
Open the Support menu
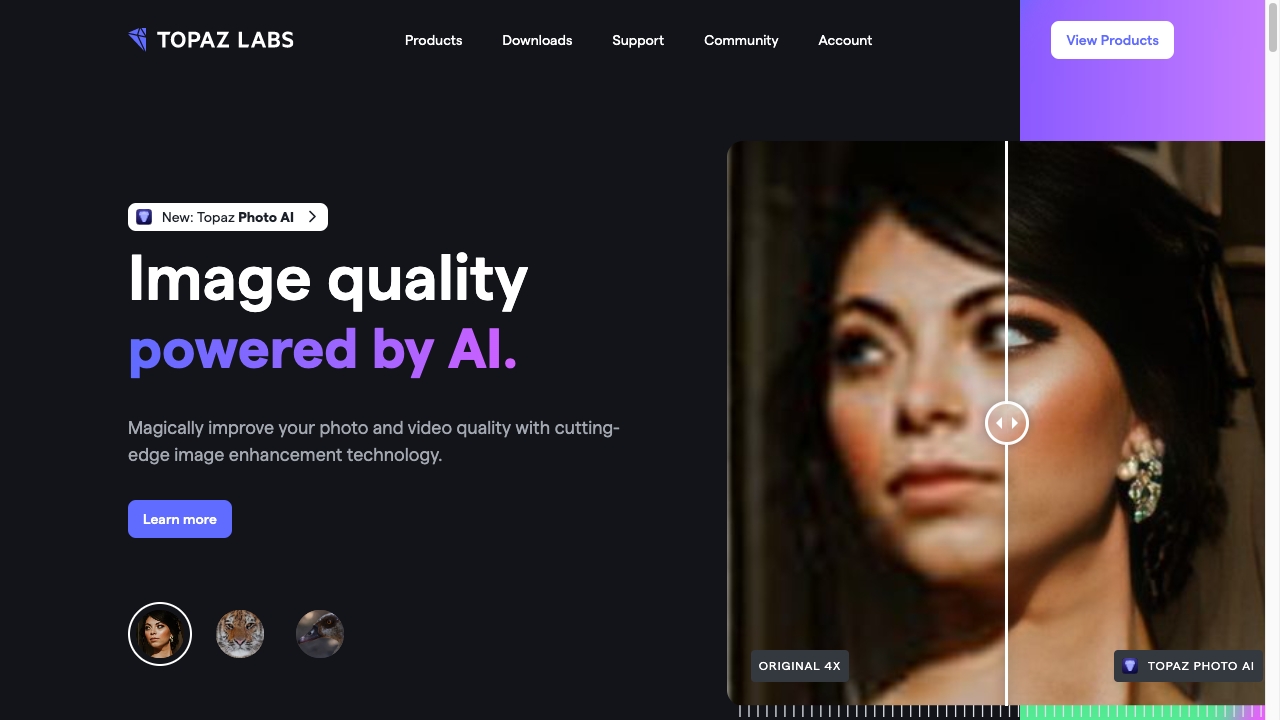tap(638, 40)
